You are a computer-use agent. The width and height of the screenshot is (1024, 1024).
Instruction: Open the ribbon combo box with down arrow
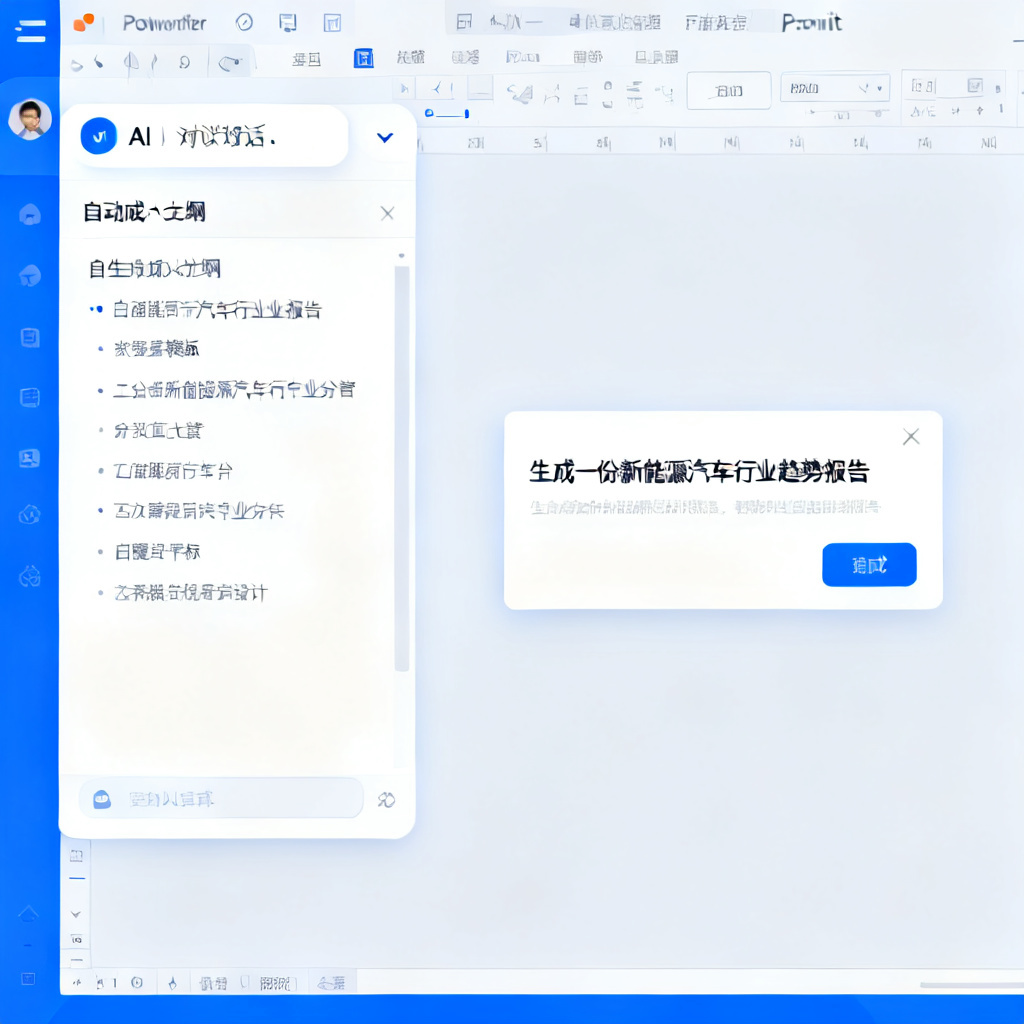pos(835,88)
